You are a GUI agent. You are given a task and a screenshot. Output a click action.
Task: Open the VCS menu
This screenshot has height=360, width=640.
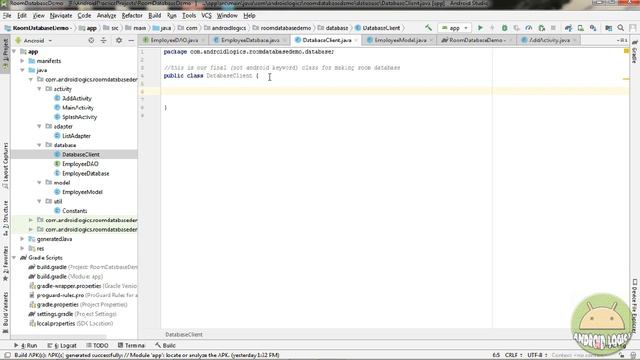[207, 16]
